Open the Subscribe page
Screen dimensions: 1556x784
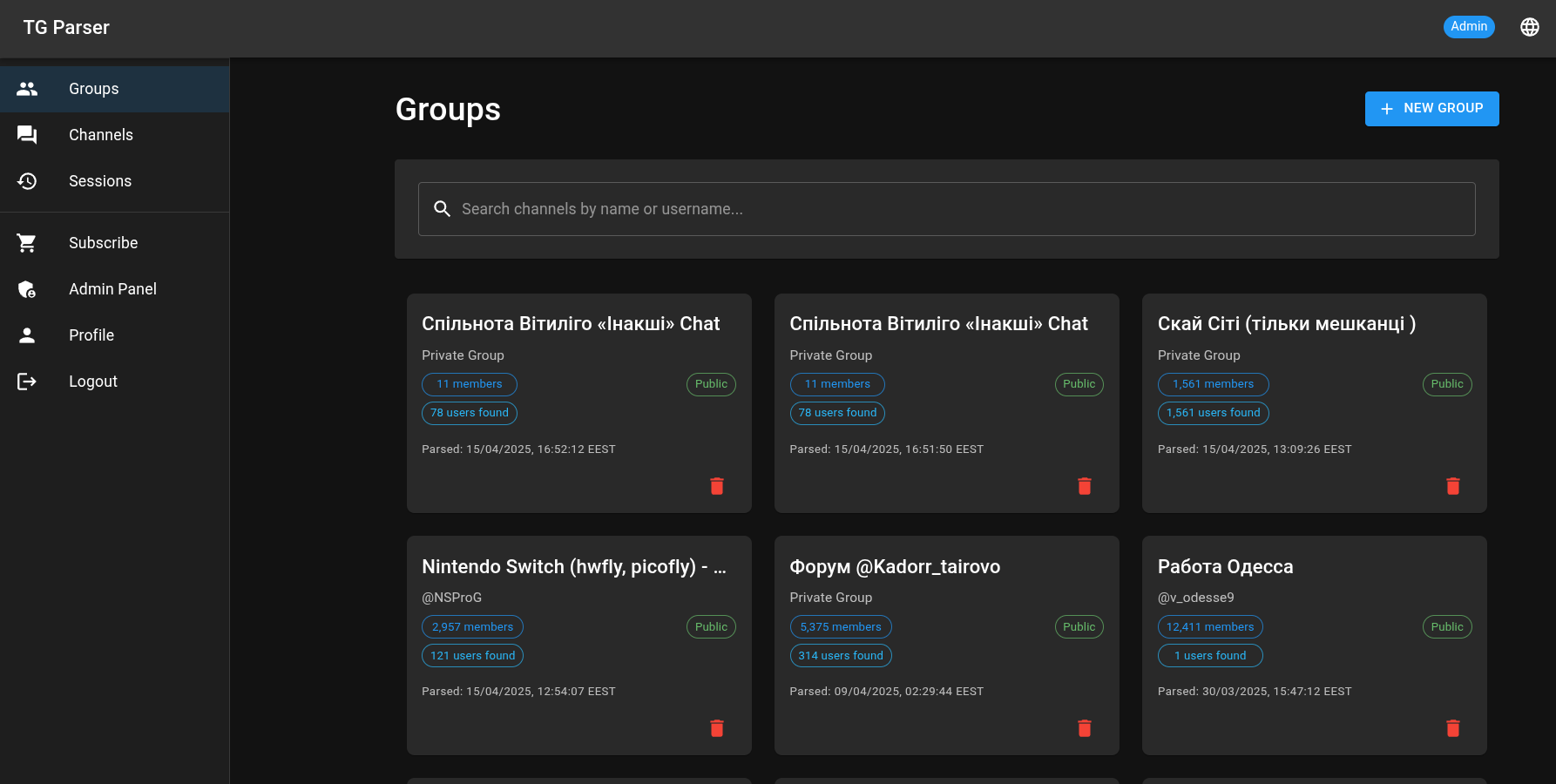point(115,243)
